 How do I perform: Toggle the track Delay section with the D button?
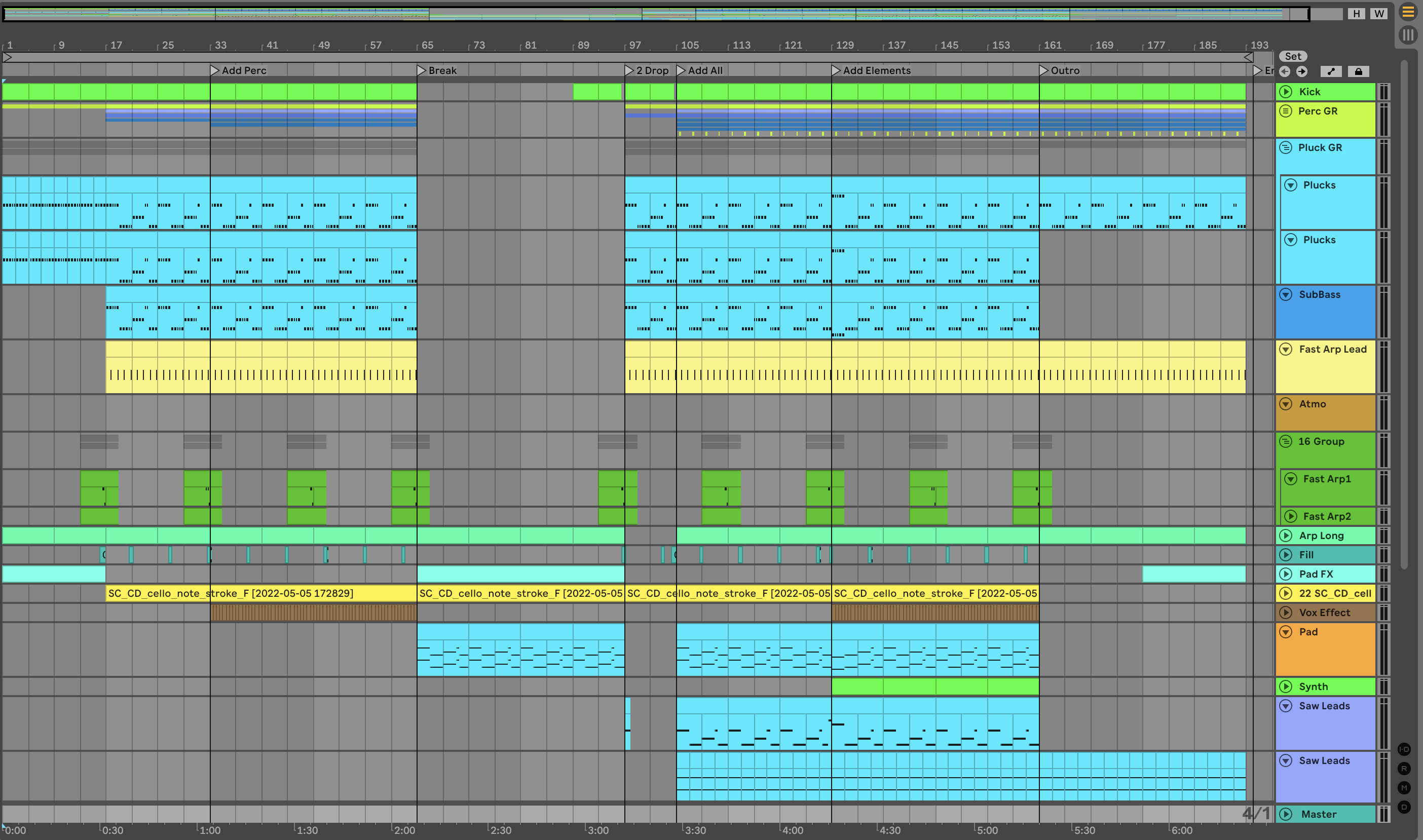point(1404,807)
